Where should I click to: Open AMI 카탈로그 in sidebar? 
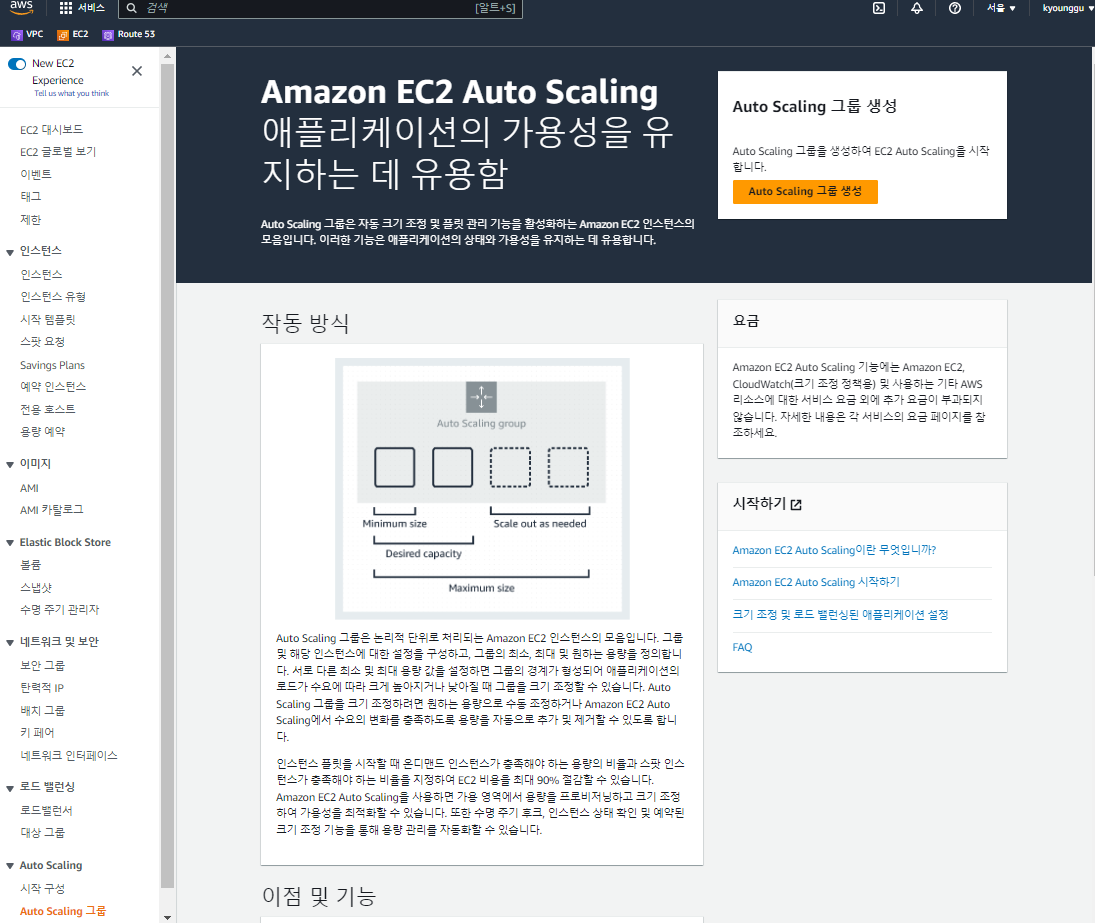pyautogui.click(x=52, y=510)
